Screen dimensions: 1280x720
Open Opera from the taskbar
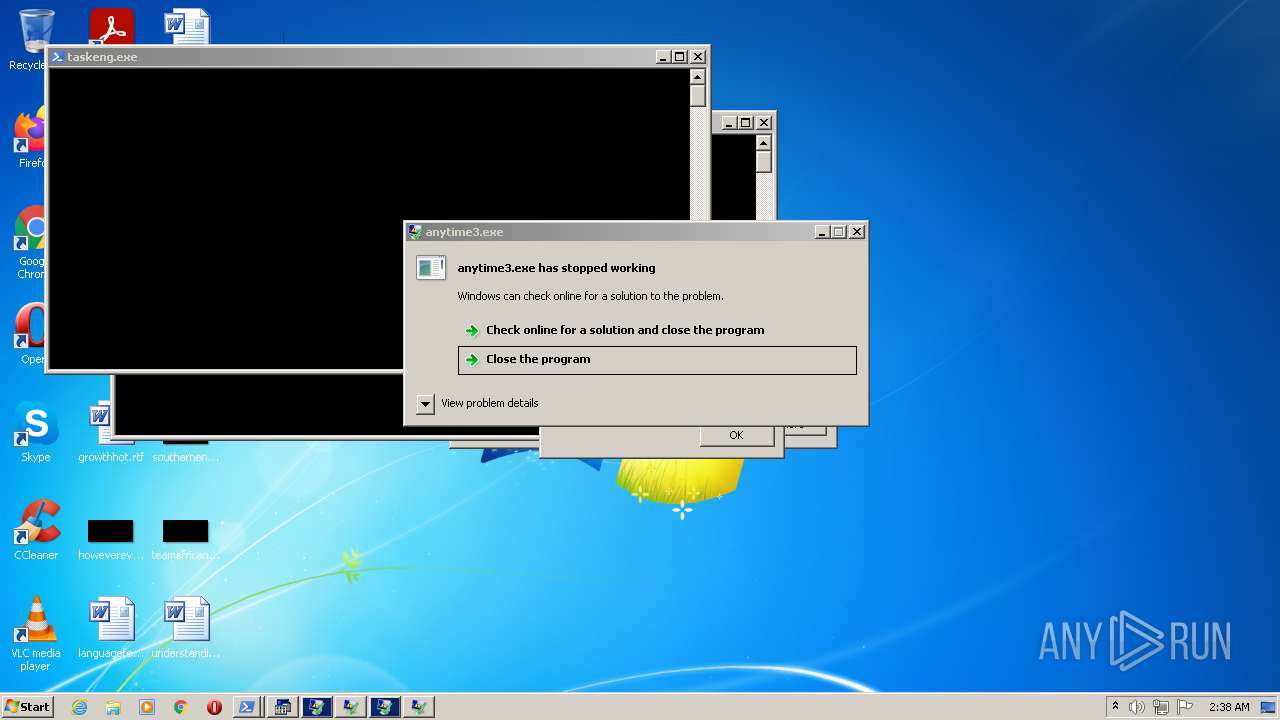coord(214,707)
